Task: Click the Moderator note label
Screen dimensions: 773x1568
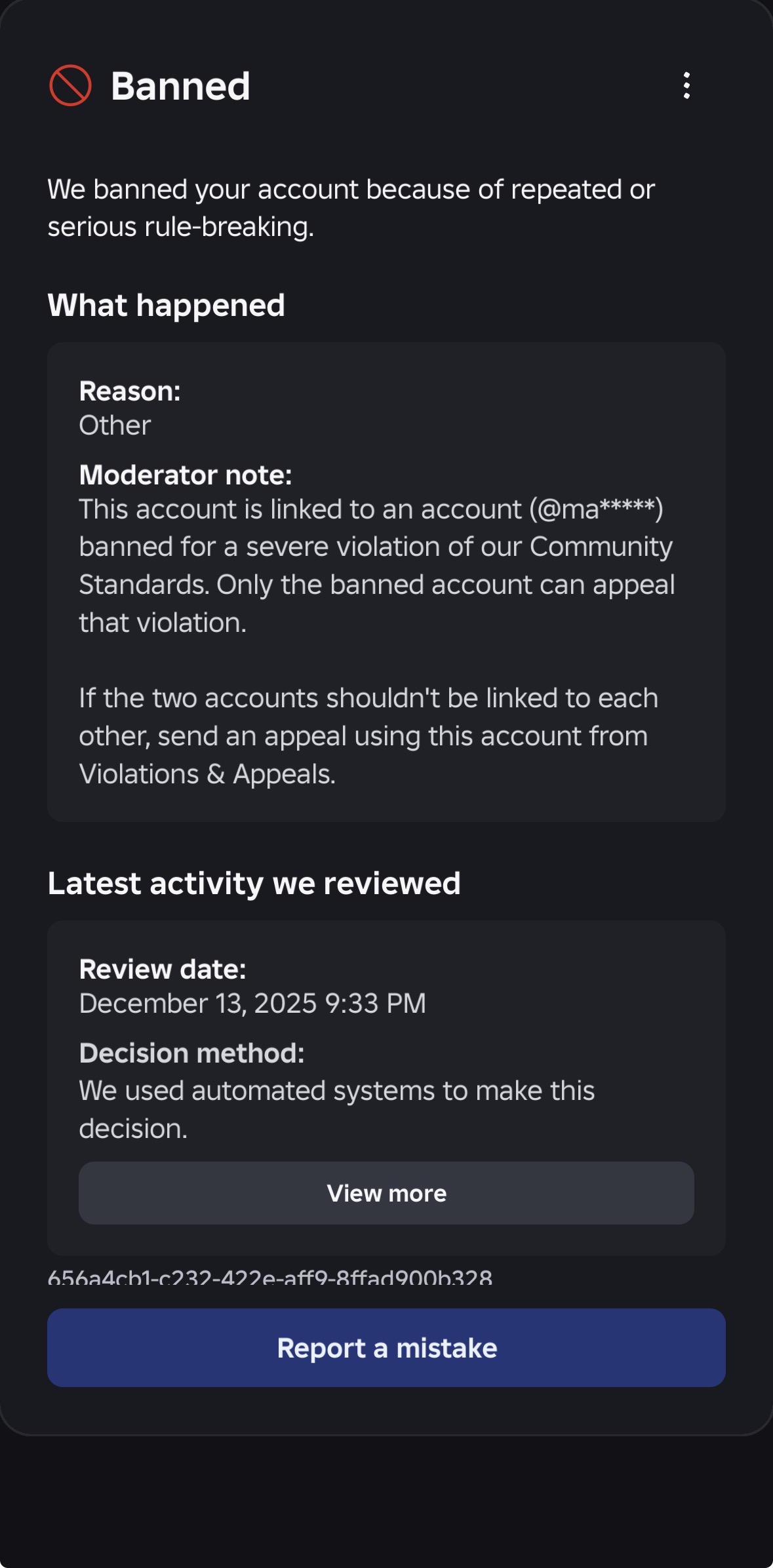Action: (x=185, y=475)
